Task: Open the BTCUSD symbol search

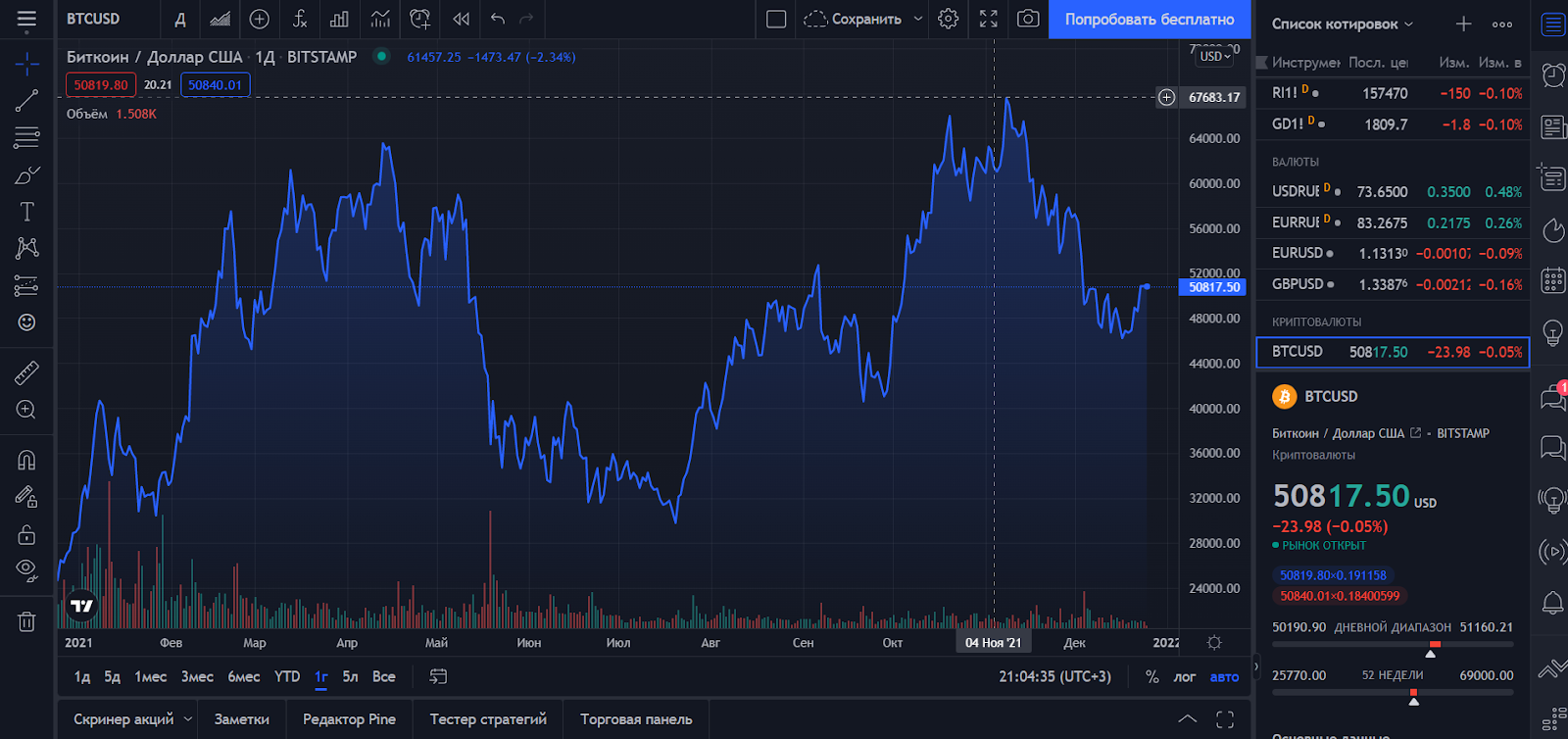Action: point(93,19)
